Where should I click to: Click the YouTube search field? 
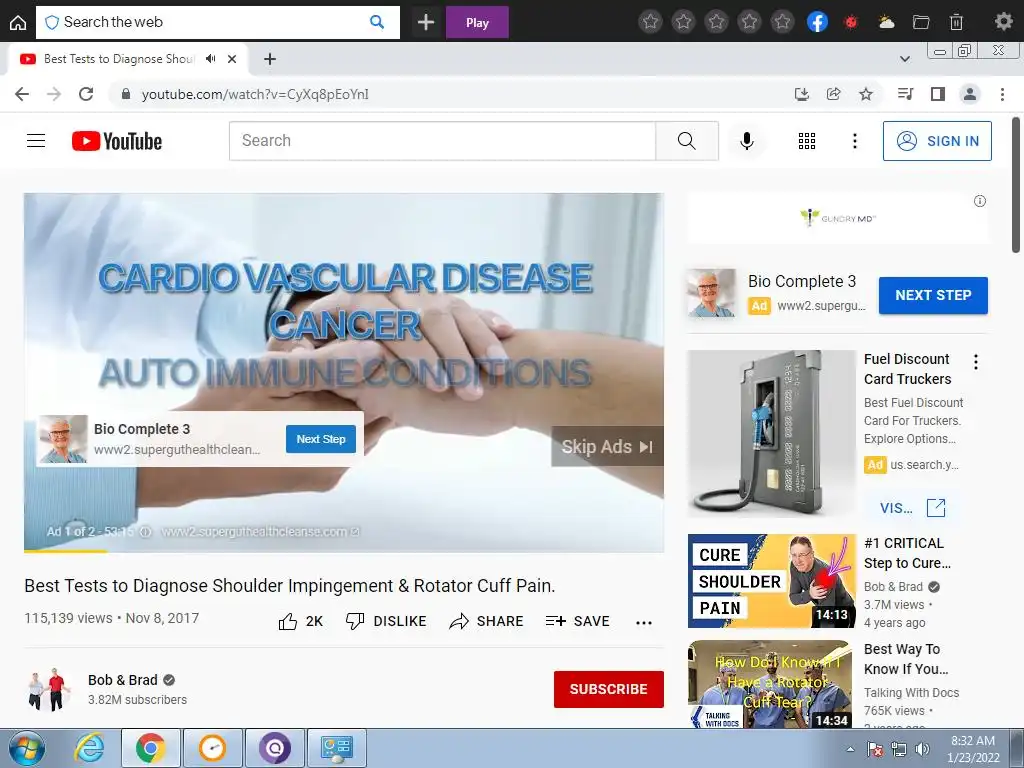(x=442, y=140)
